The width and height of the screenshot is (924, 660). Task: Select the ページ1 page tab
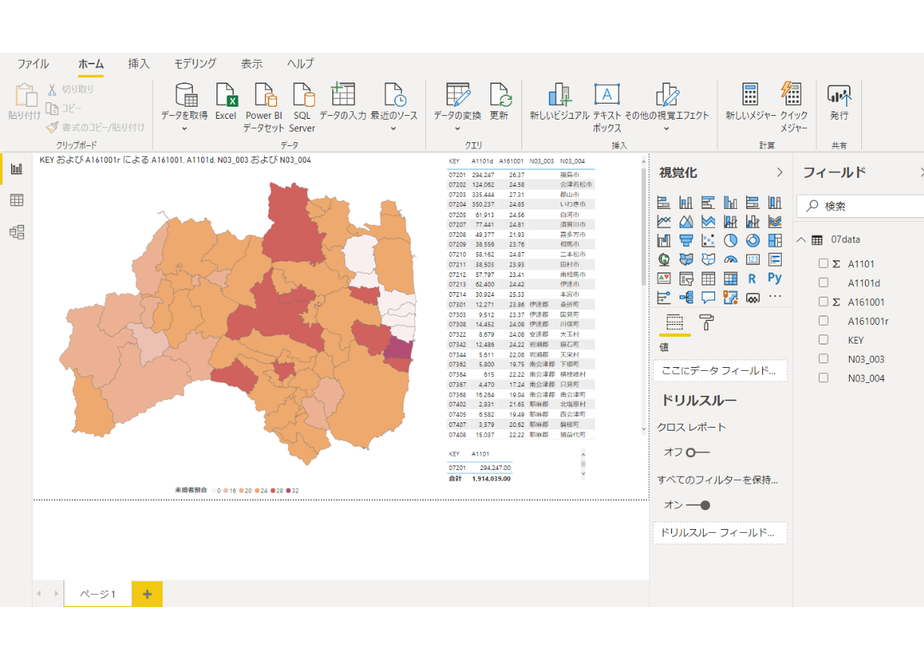98,594
